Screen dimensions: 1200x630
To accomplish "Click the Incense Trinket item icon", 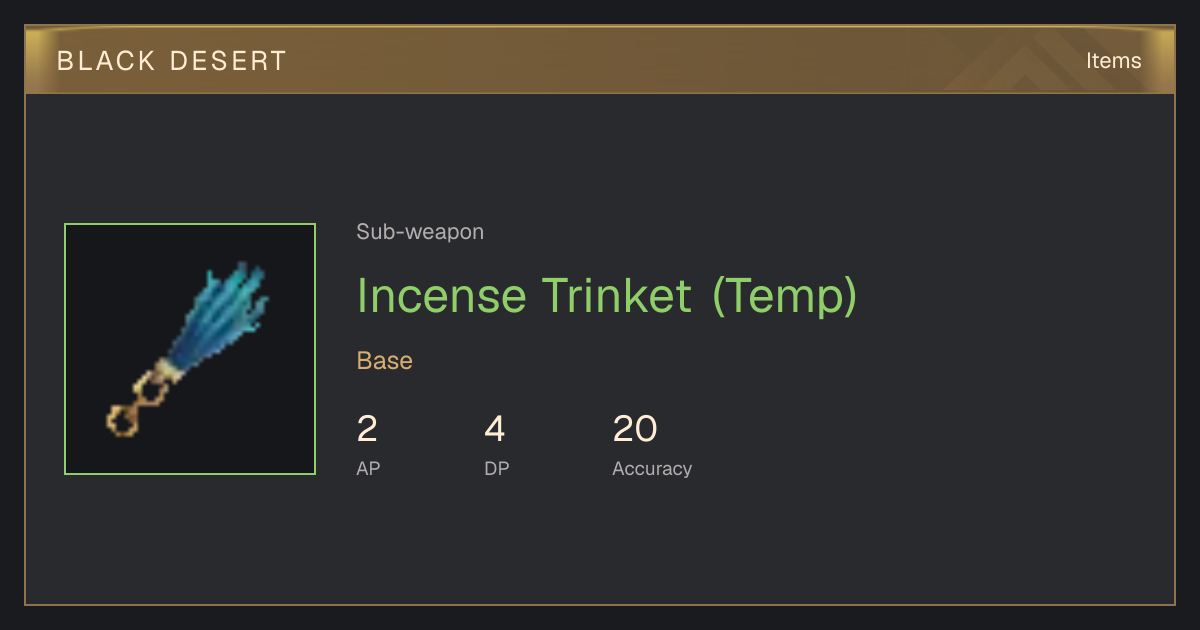I will (190, 349).
